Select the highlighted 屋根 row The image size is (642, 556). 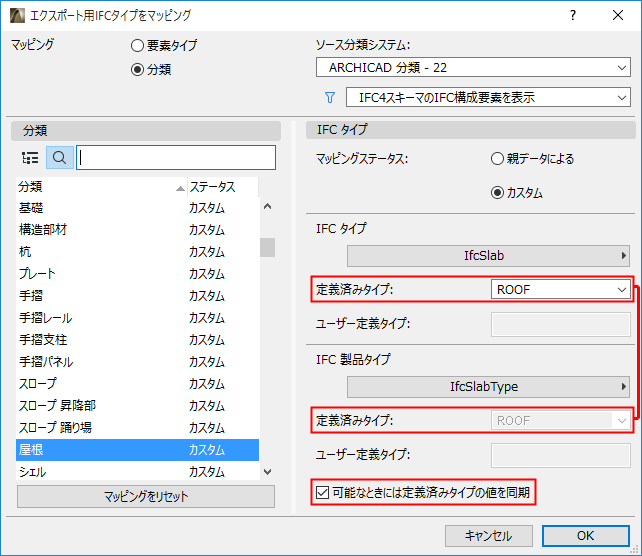[138, 450]
